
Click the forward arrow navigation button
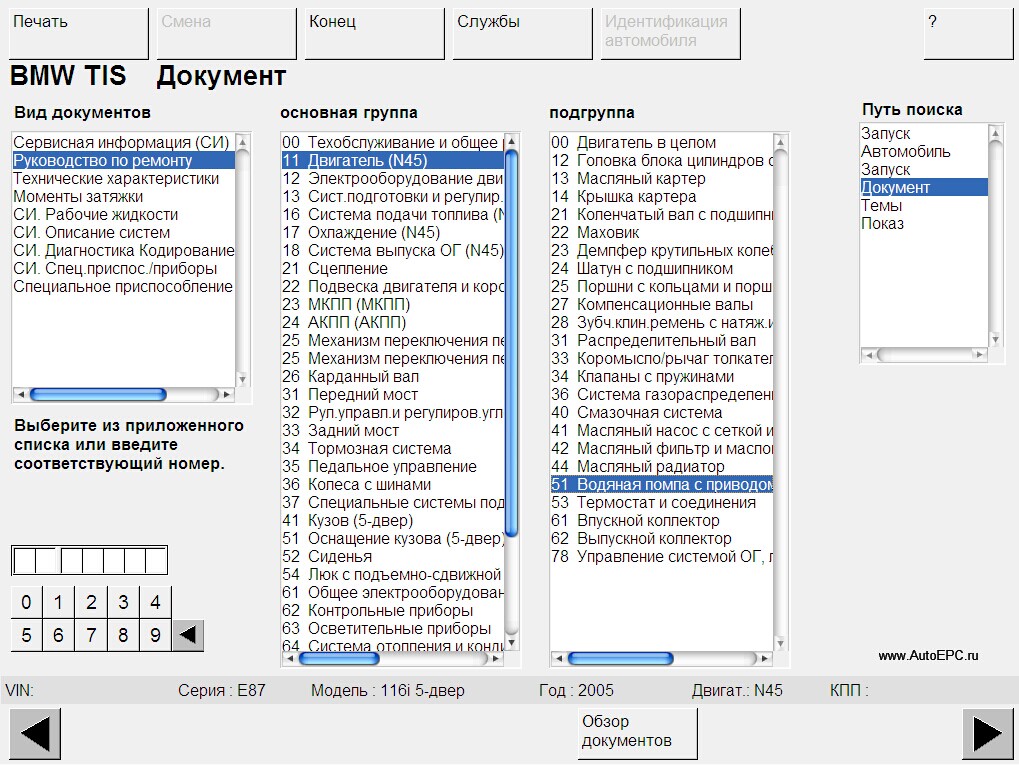[x=987, y=734]
